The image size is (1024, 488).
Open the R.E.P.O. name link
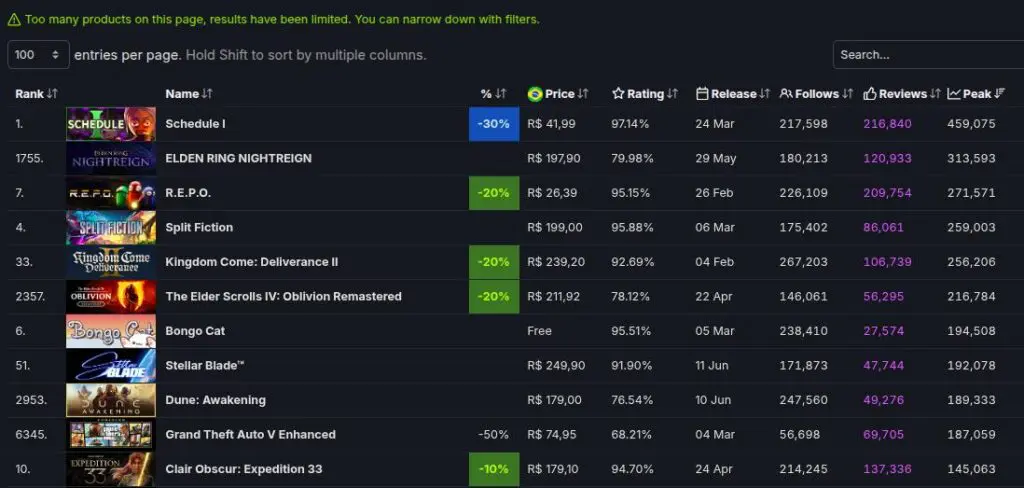pos(188,193)
